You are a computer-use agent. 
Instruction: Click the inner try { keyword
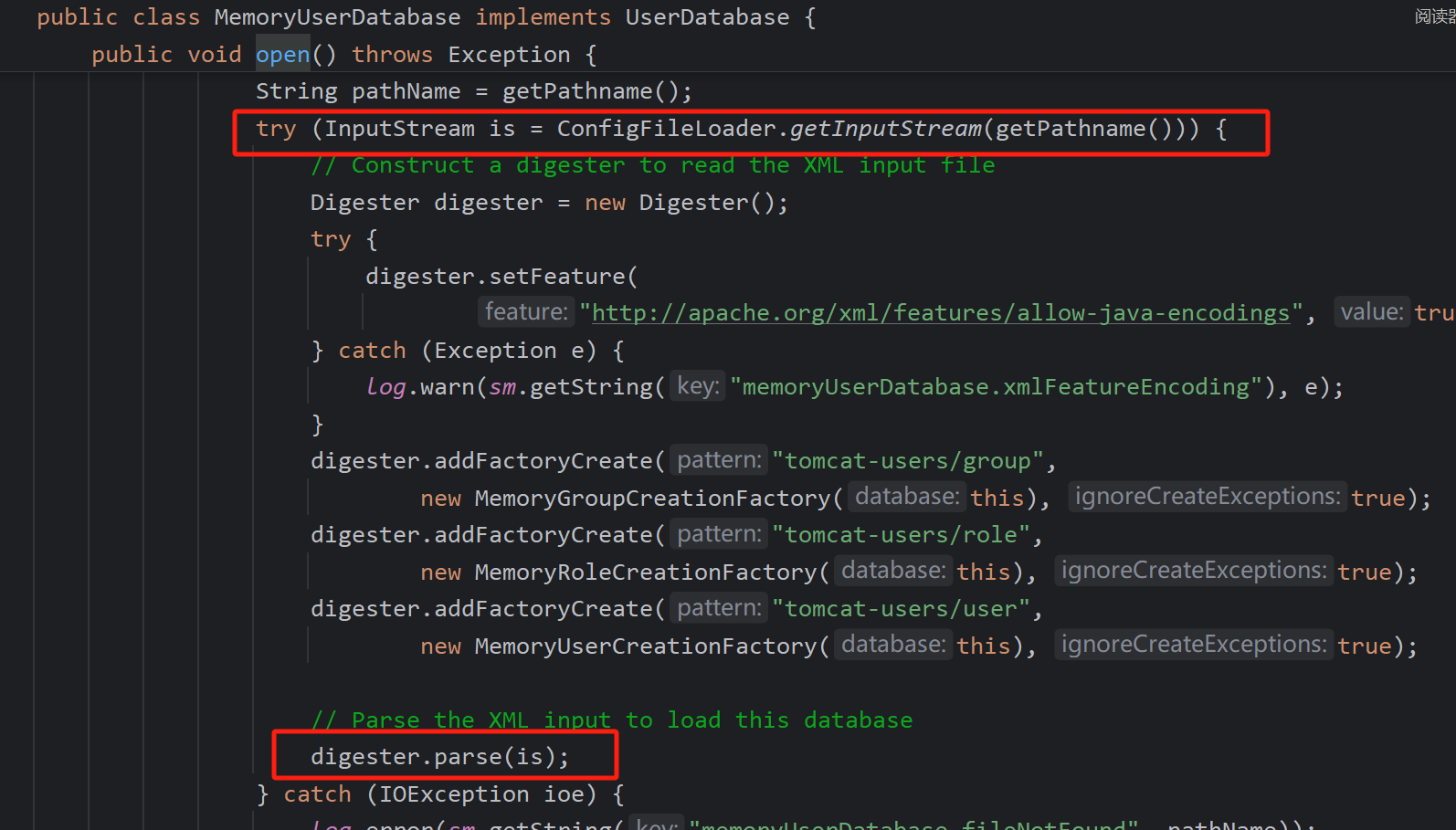pyautogui.click(x=344, y=239)
